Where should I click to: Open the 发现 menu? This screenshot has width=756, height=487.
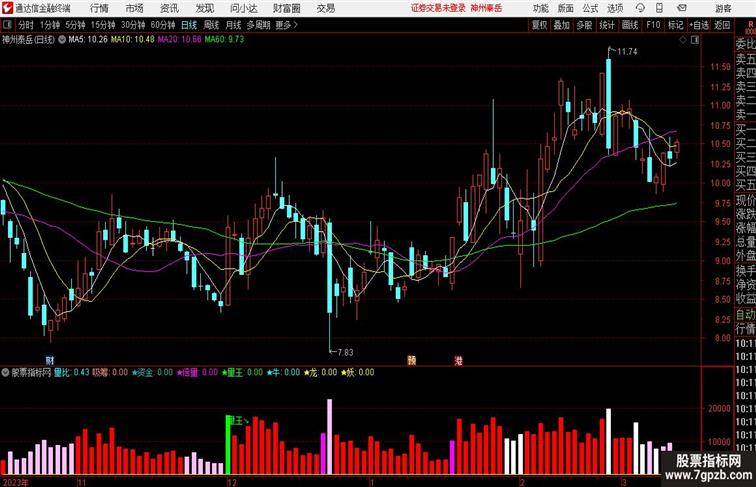(x=204, y=8)
